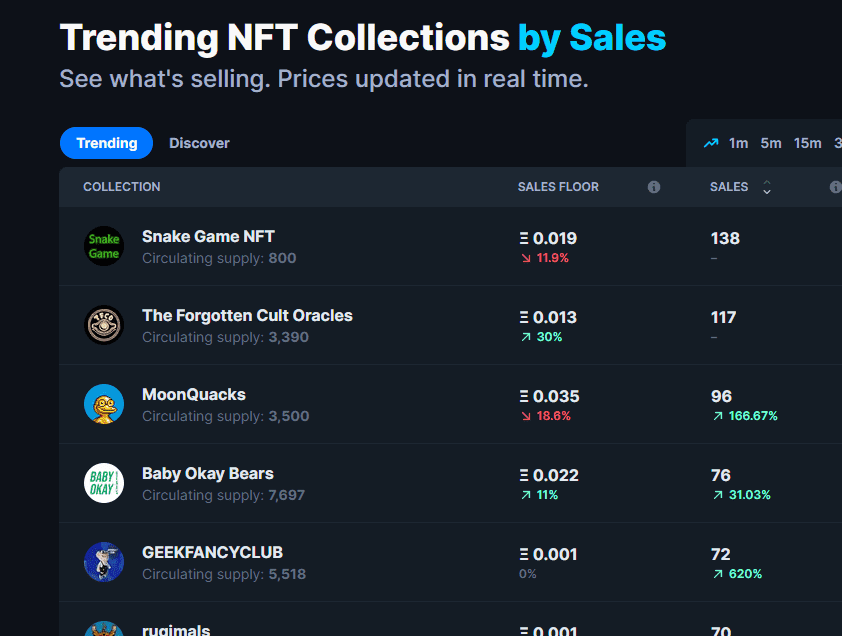Image resolution: width=842 pixels, height=636 pixels.
Task: Open the MoonQuacks collection page
Action: 194,394
